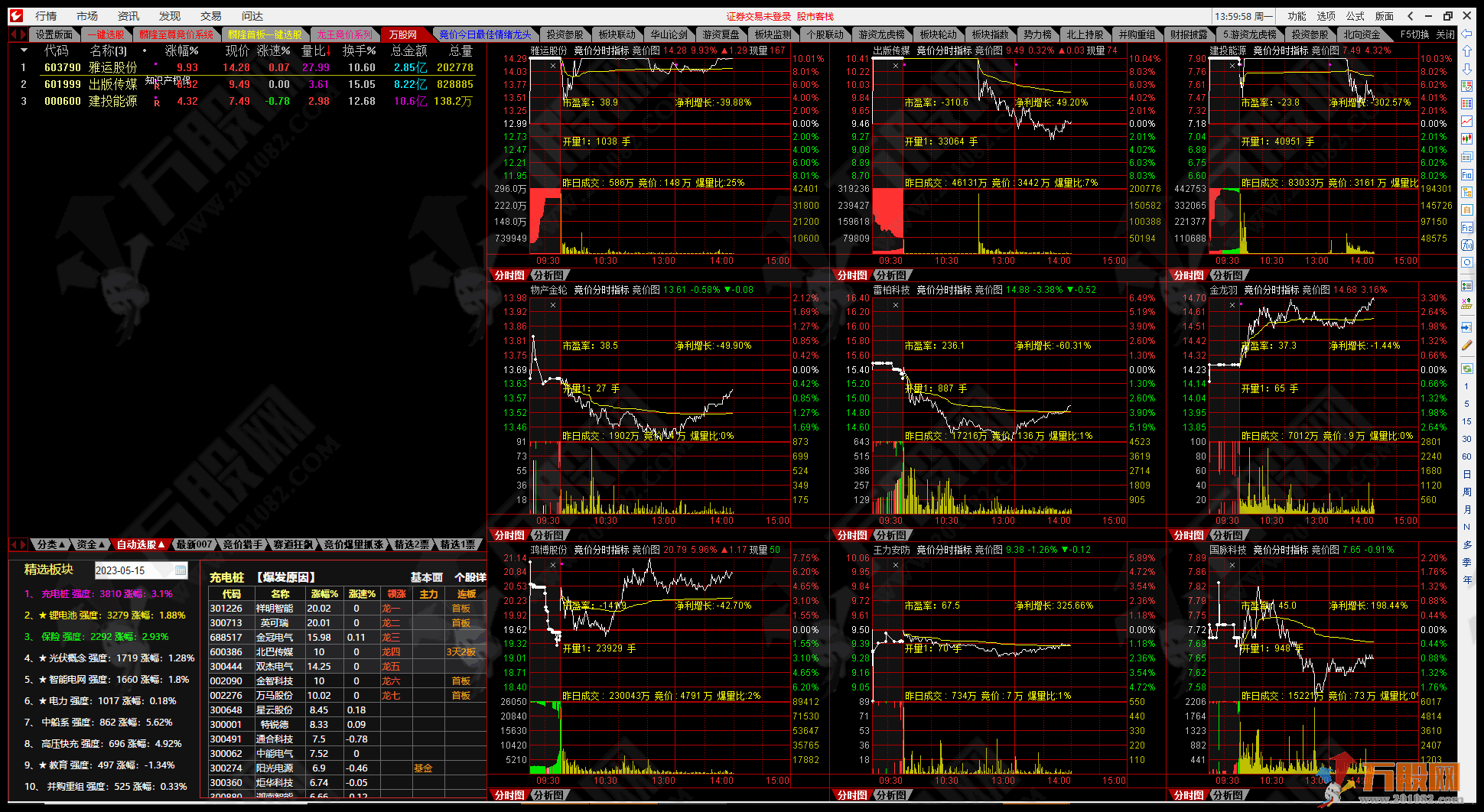Screen dimensions: 1484x812
Task: Click the 证券交易未登录 login link
Action: pos(759,16)
